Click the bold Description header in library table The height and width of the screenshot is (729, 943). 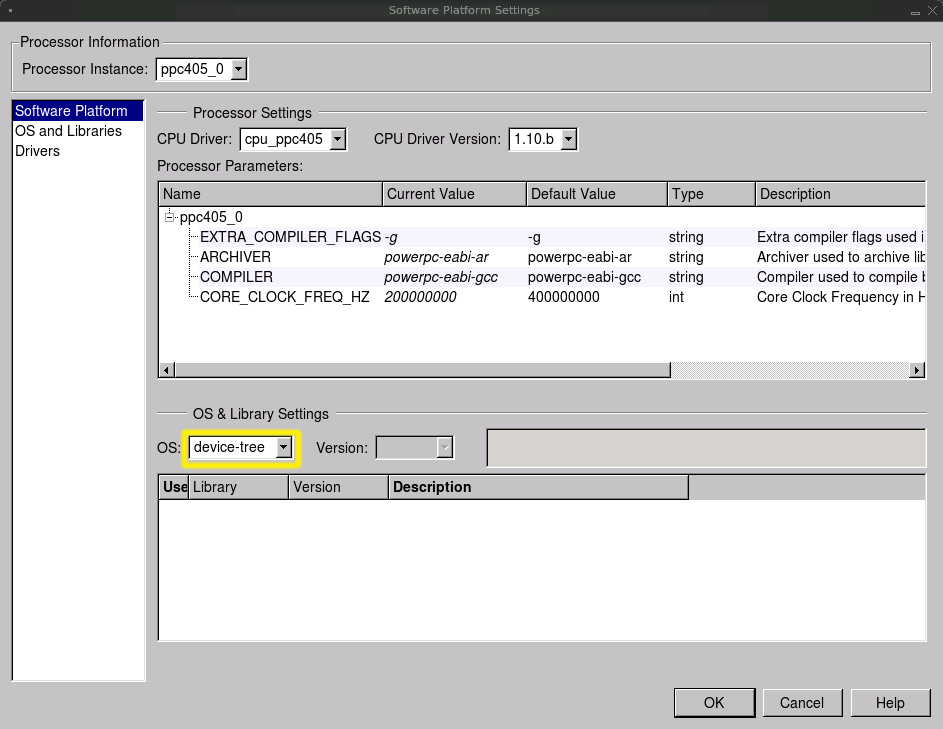[x=538, y=487]
